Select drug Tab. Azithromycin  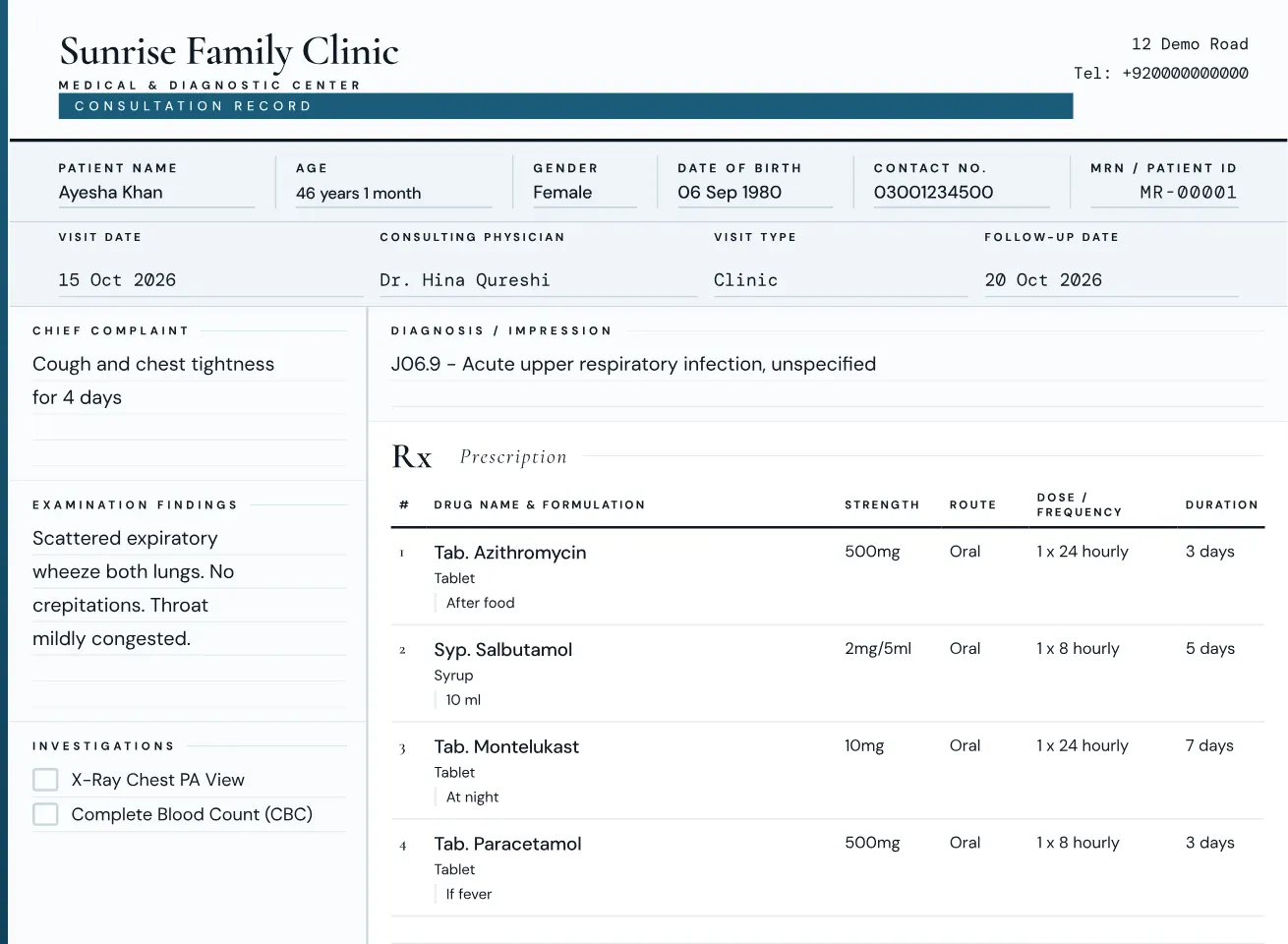510,553
